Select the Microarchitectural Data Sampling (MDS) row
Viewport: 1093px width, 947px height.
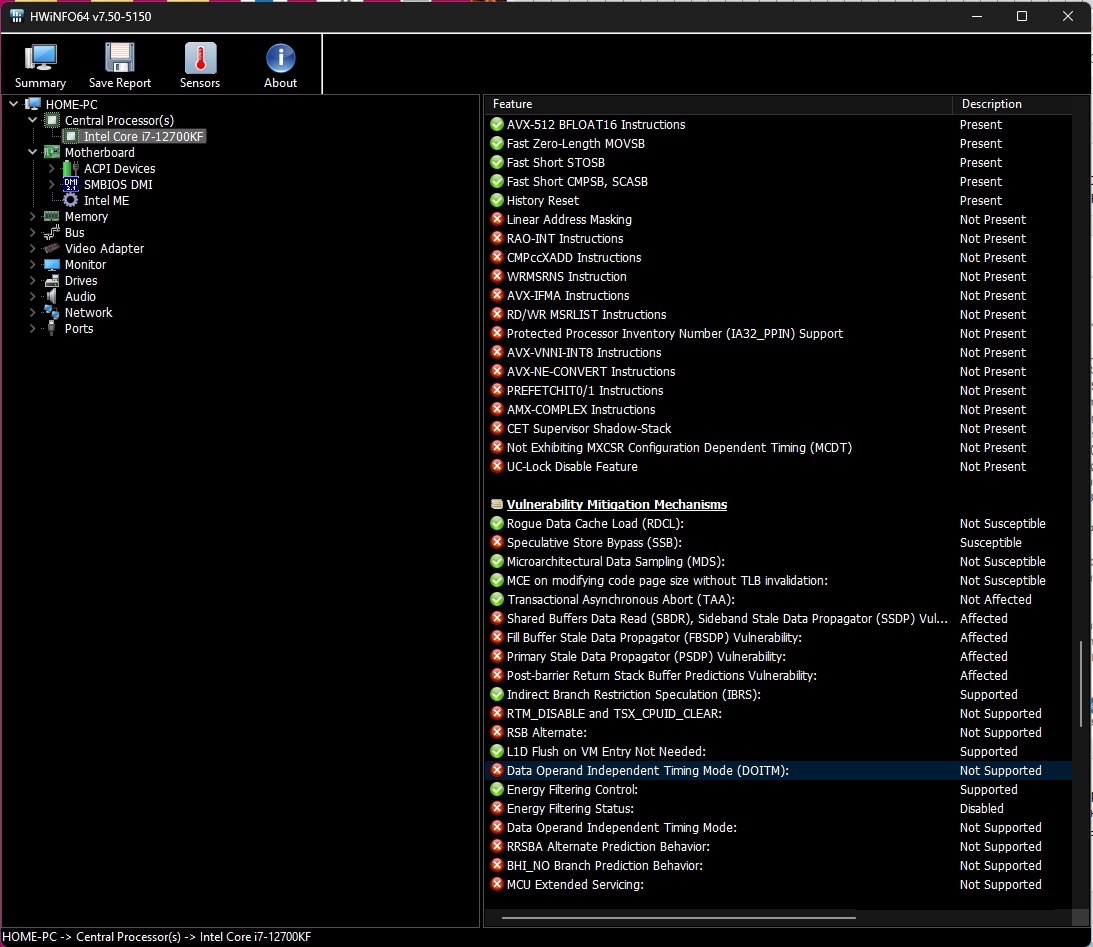click(x=779, y=562)
